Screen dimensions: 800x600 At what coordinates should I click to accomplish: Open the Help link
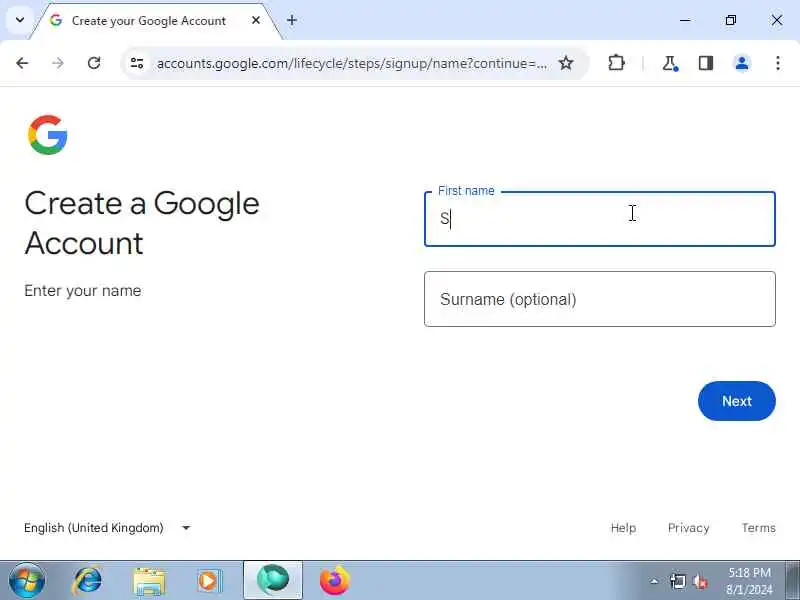623,528
